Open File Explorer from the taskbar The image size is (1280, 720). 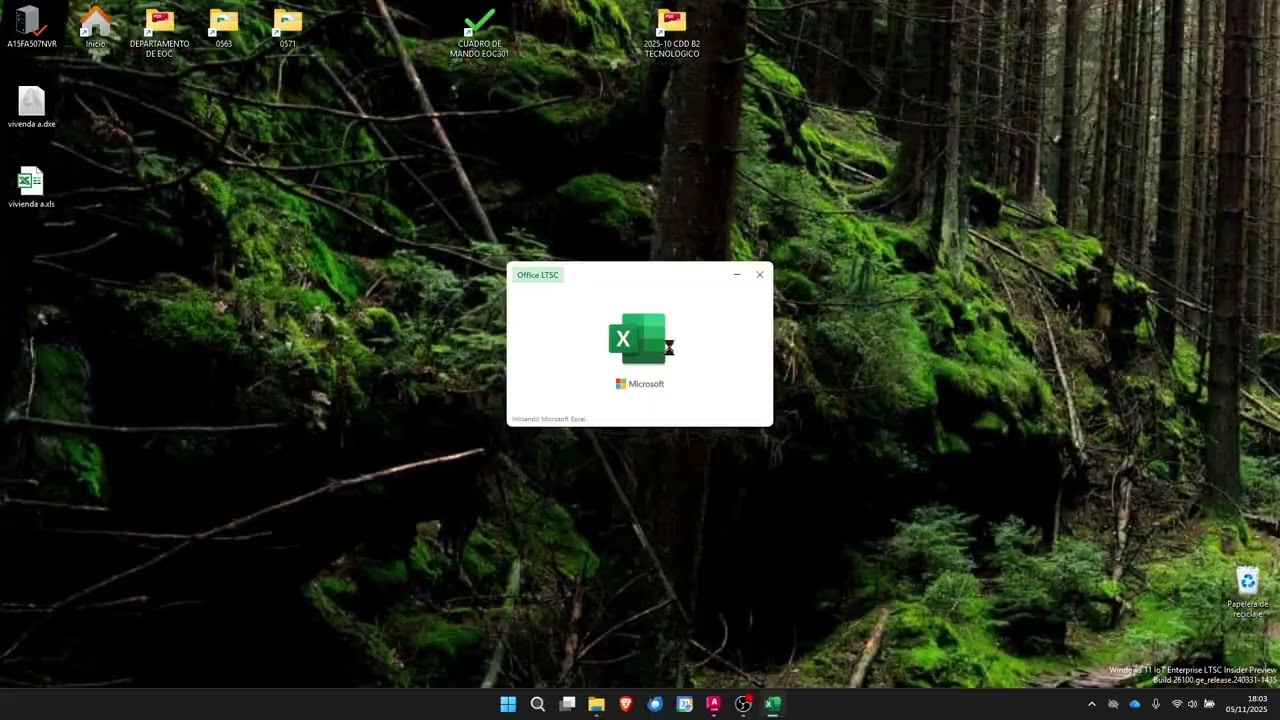pos(596,704)
